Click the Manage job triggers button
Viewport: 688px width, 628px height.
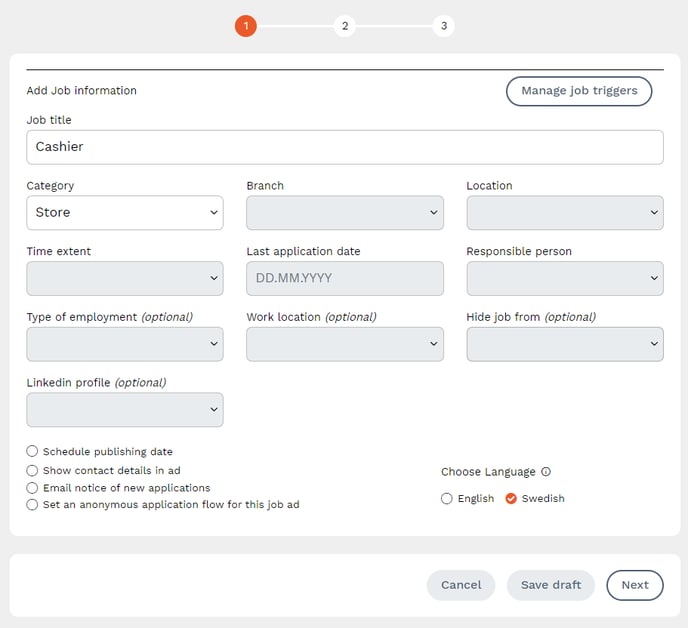pos(579,91)
